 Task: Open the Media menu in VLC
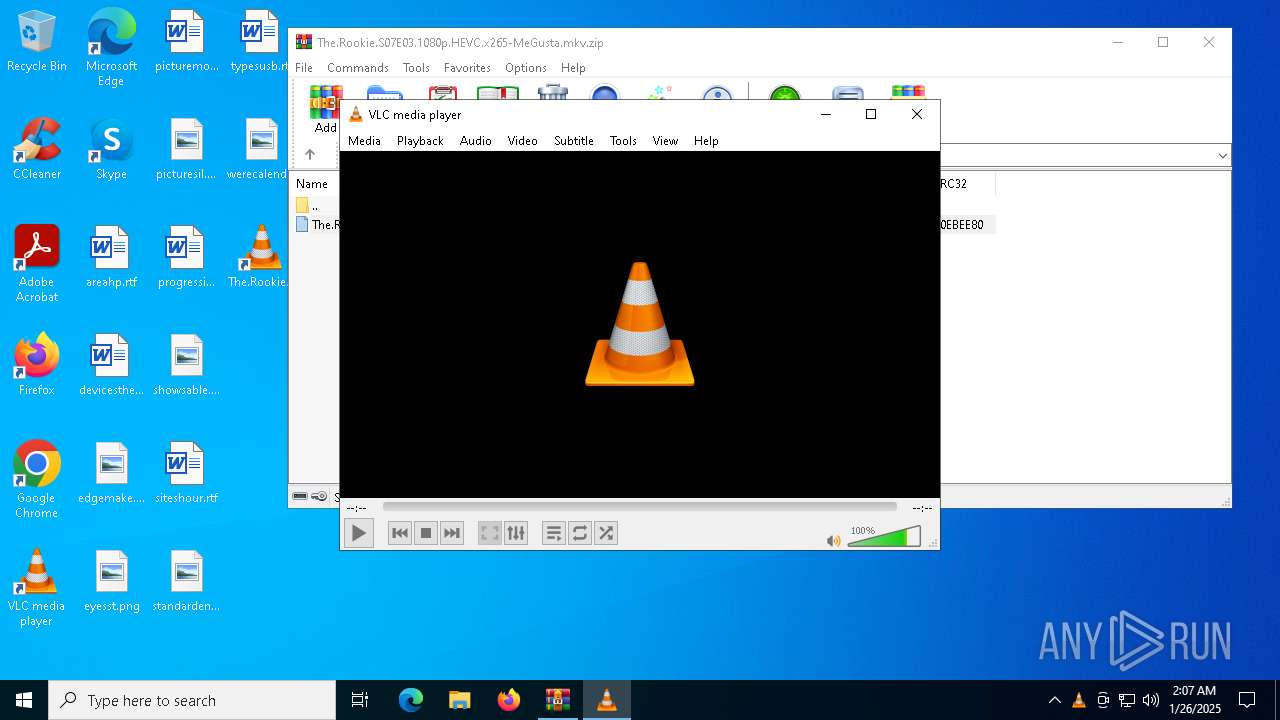[x=364, y=141]
